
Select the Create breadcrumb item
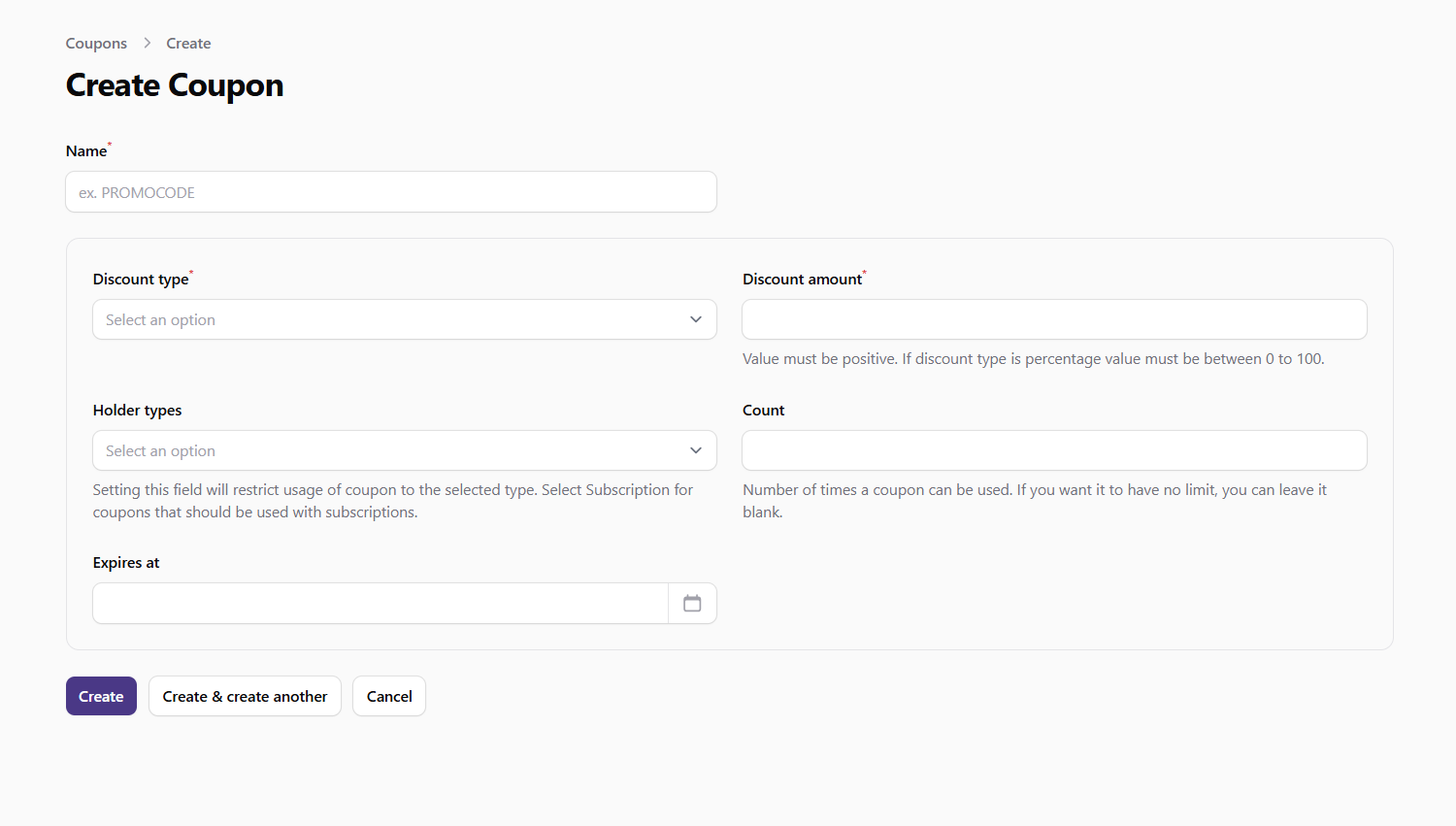pyautogui.click(x=188, y=44)
